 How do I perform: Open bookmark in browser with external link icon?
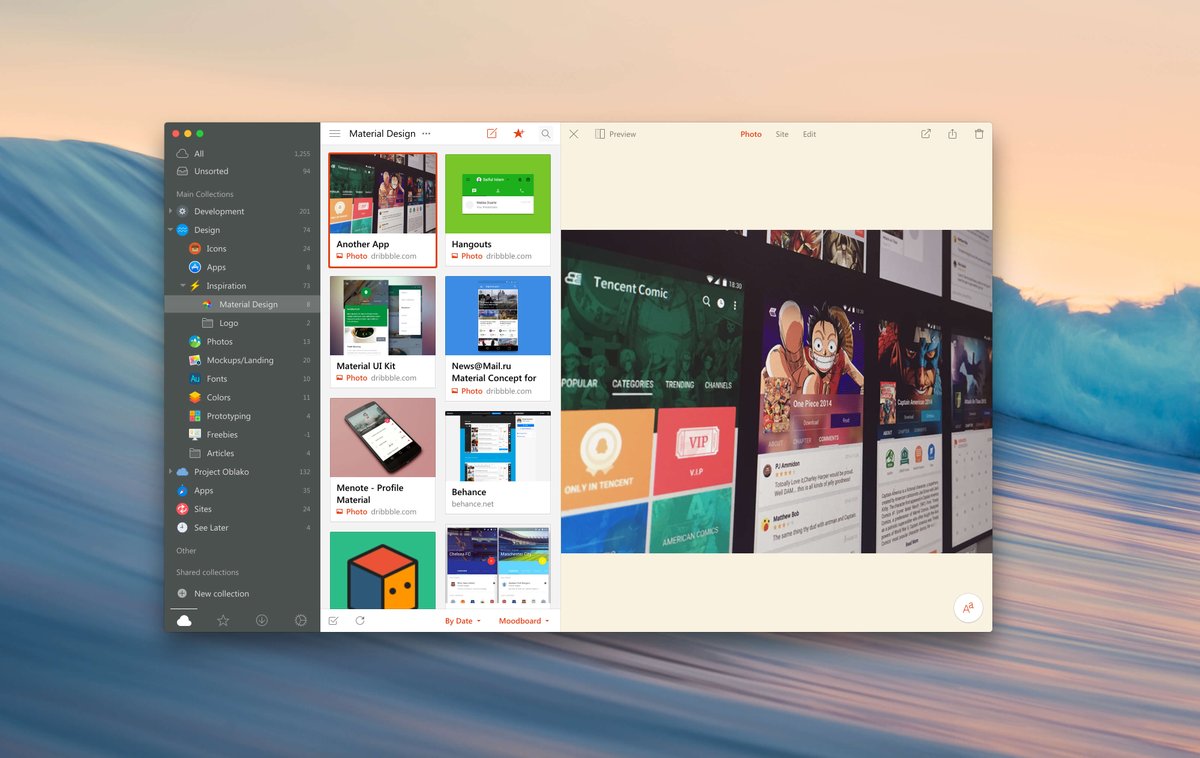tap(926, 134)
